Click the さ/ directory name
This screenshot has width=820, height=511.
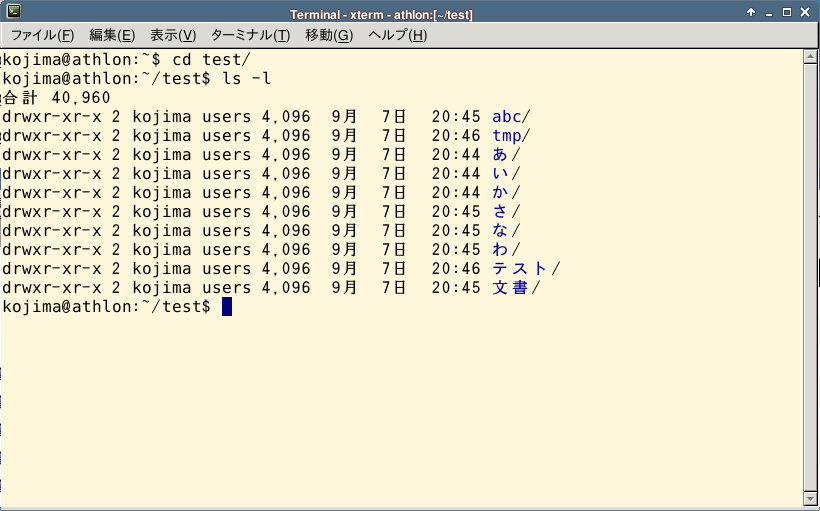[506, 212]
